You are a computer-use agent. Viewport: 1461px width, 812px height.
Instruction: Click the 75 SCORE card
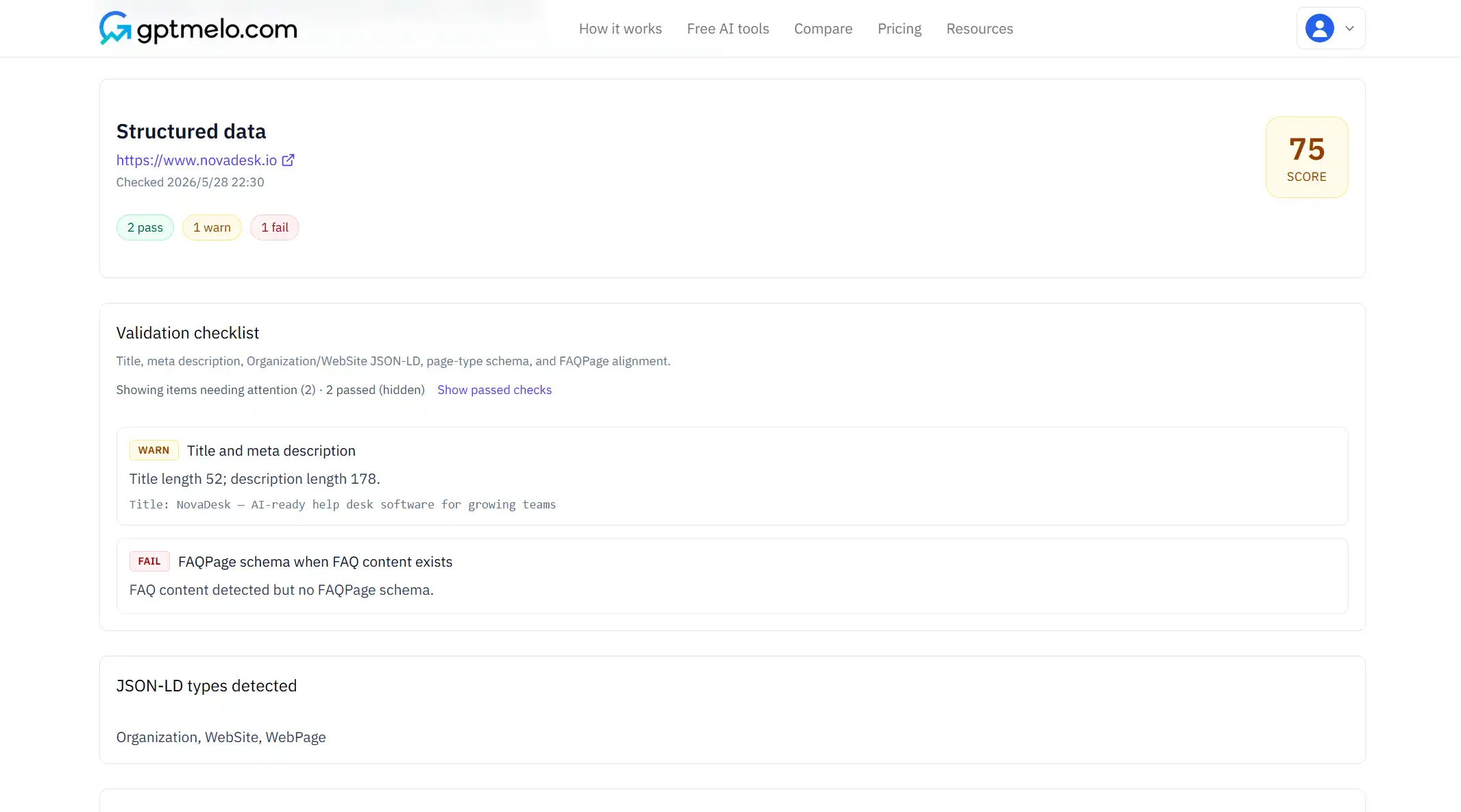click(x=1307, y=158)
